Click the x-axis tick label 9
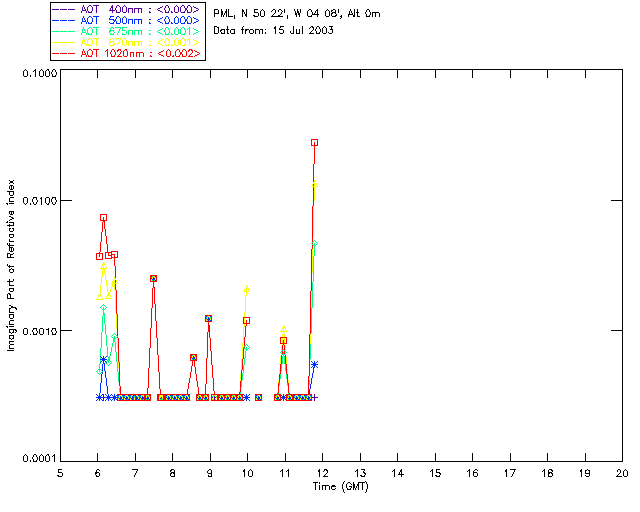The image size is (640, 512). point(210,473)
